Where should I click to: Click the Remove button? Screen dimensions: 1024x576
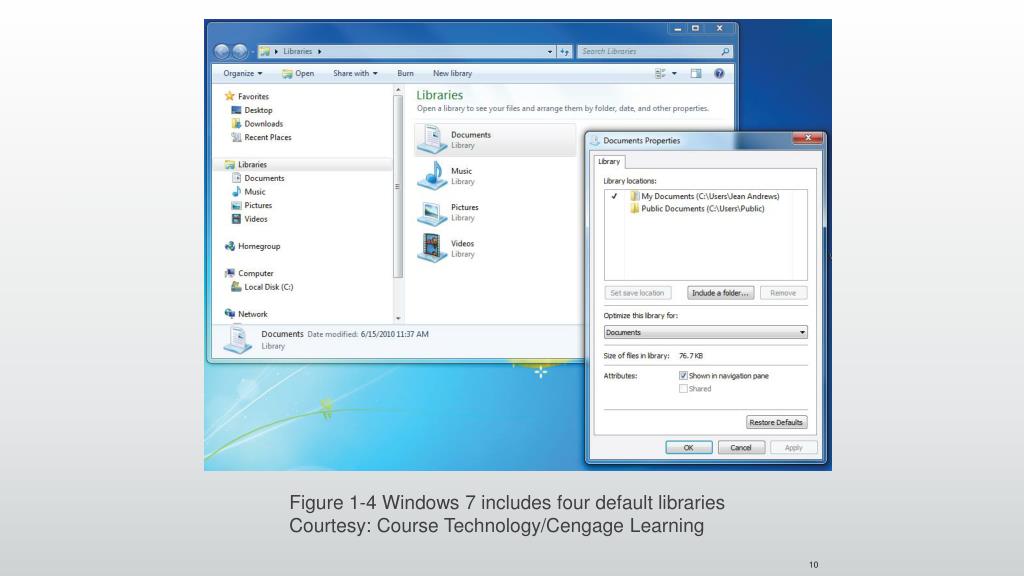click(x=783, y=293)
